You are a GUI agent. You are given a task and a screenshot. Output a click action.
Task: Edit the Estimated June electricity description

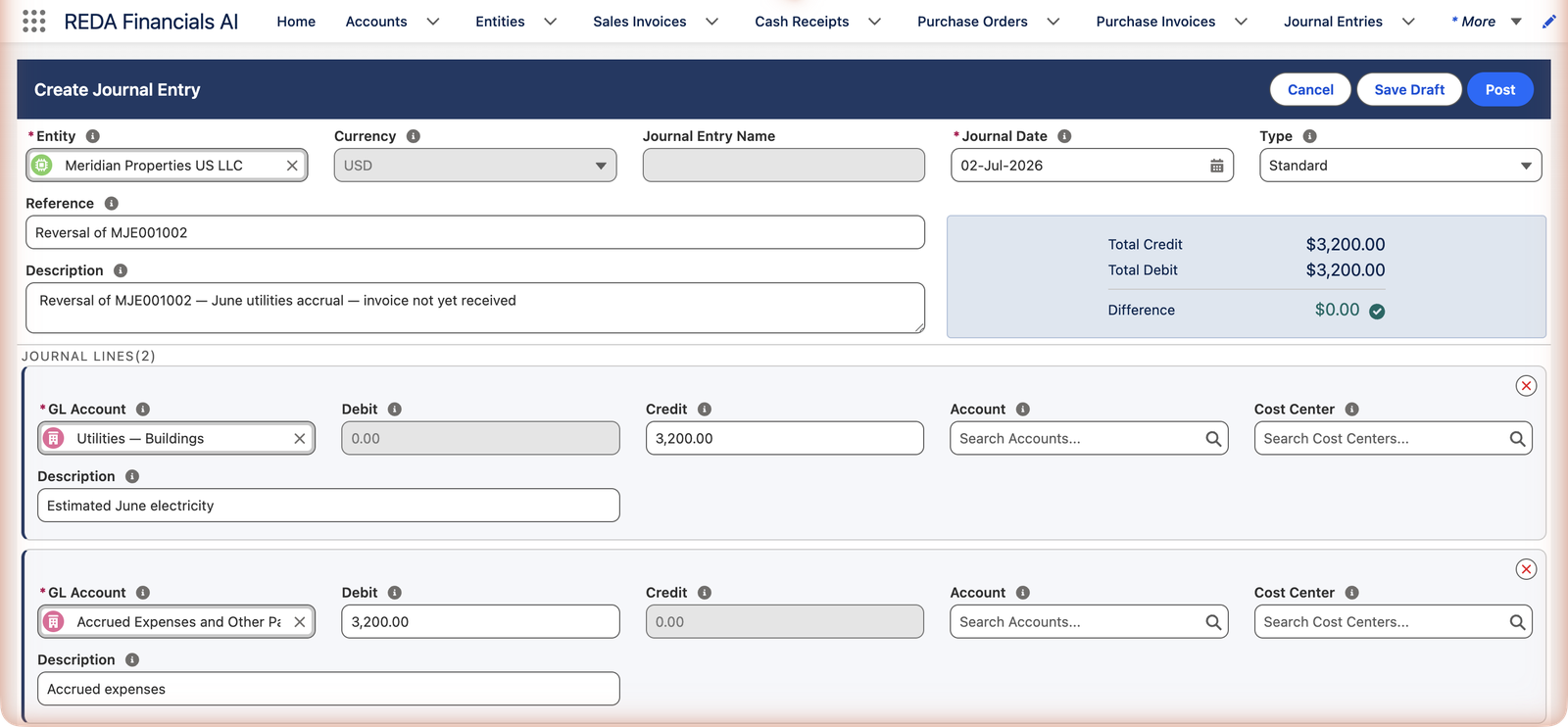pyautogui.click(x=328, y=506)
